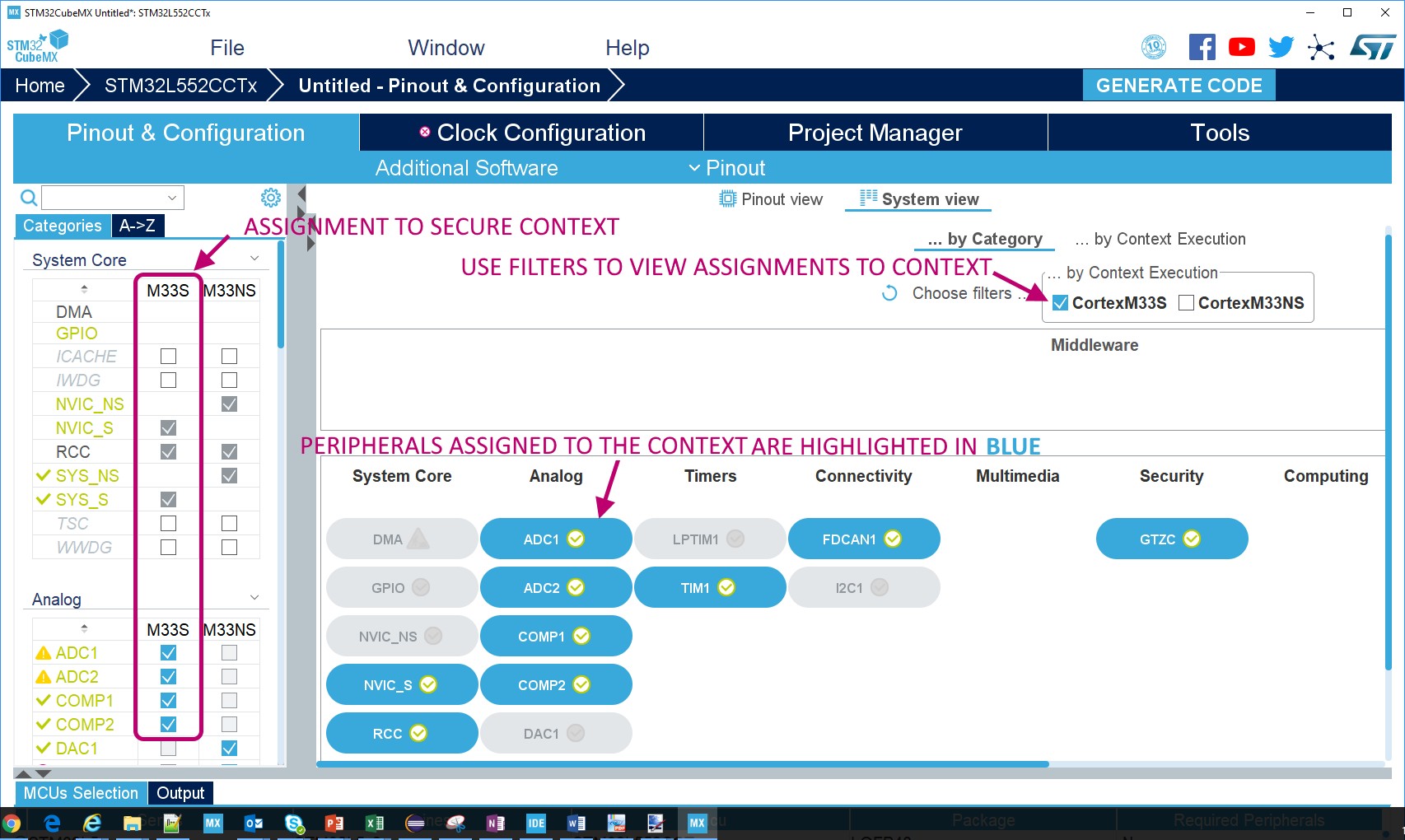The width and height of the screenshot is (1405, 840).
Task: Click the 10-year anniversary badge icon
Action: coord(1154,47)
